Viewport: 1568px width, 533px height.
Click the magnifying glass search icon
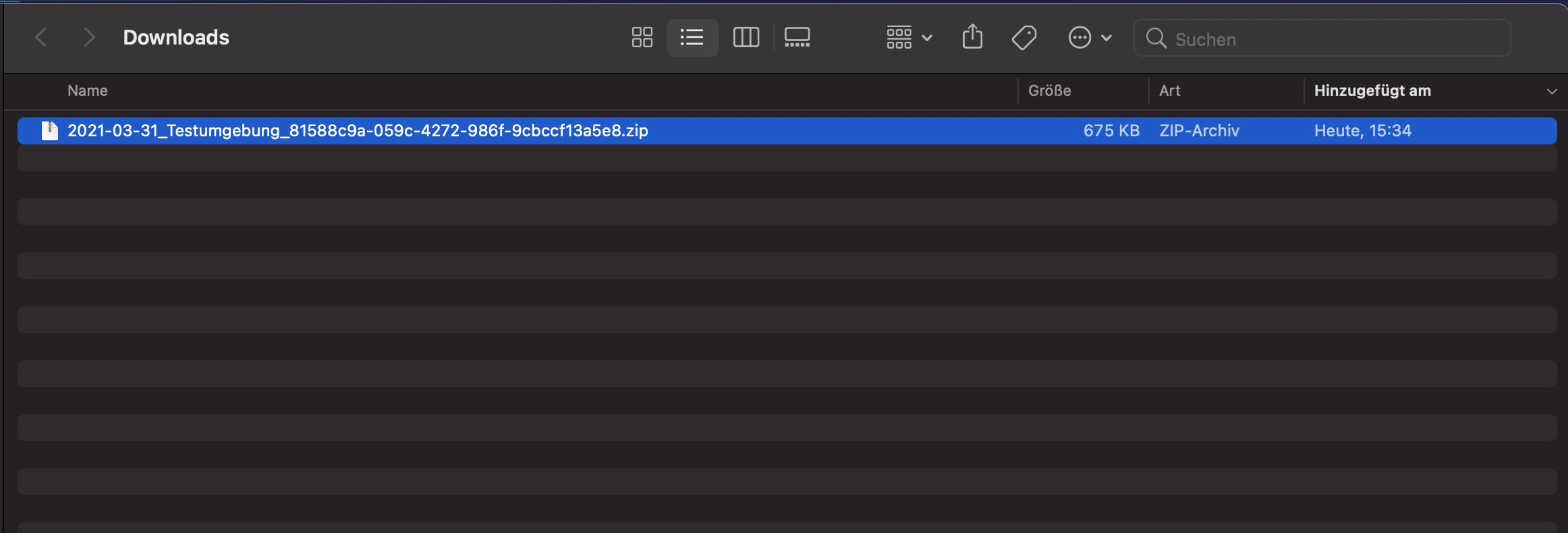coord(1156,38)
